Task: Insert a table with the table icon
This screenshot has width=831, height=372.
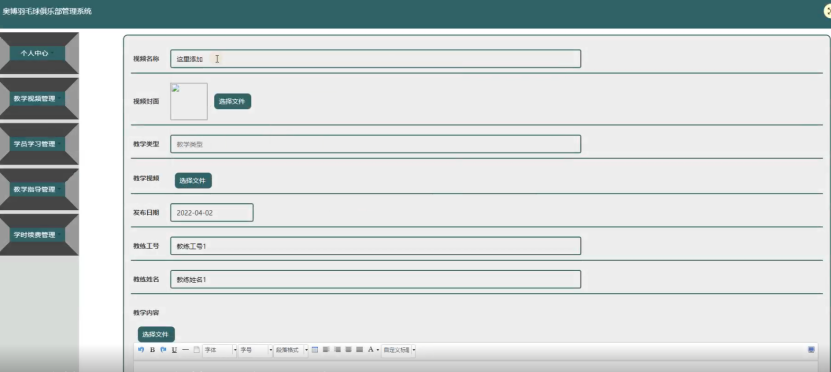Action: coord(315,350)
